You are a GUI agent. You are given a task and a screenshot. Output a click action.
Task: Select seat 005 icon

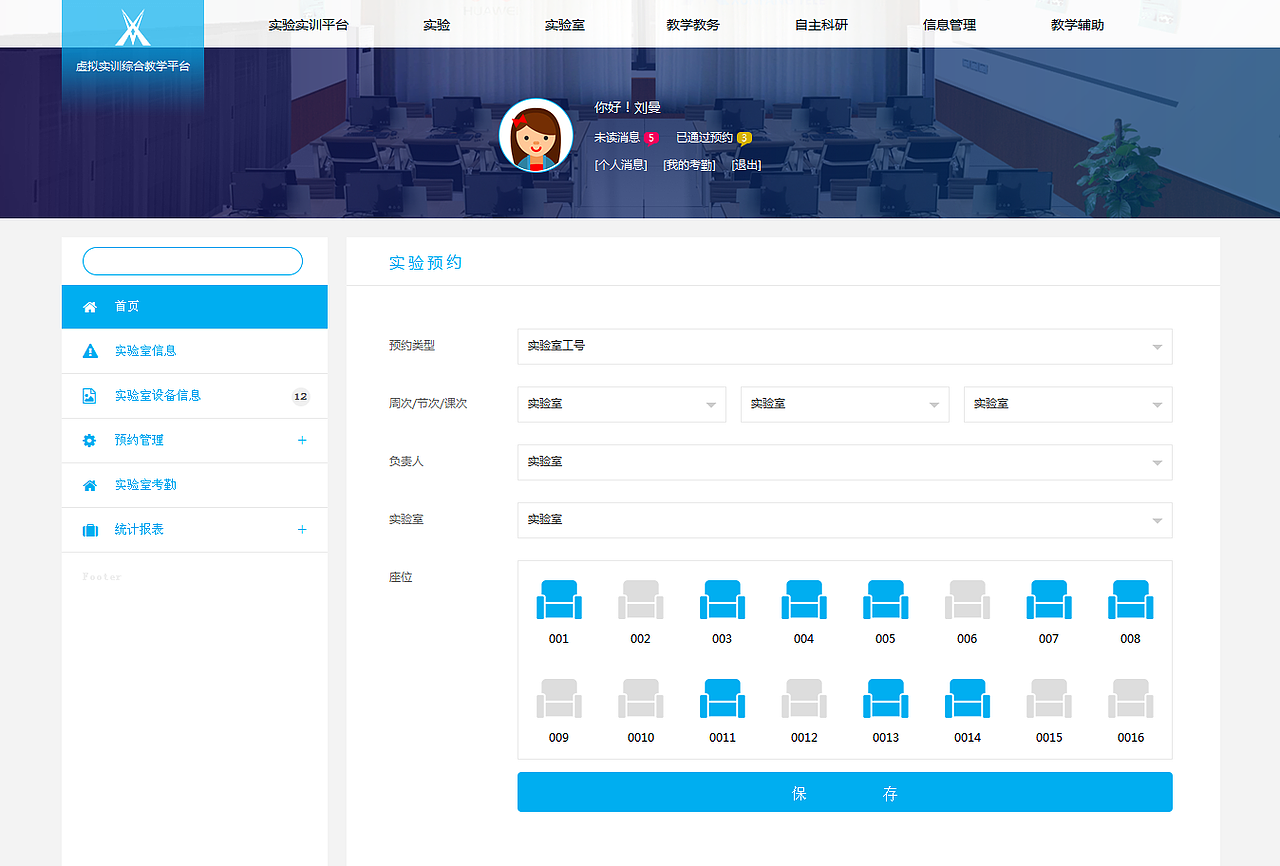pyautogui.click(x=886, y=600)
